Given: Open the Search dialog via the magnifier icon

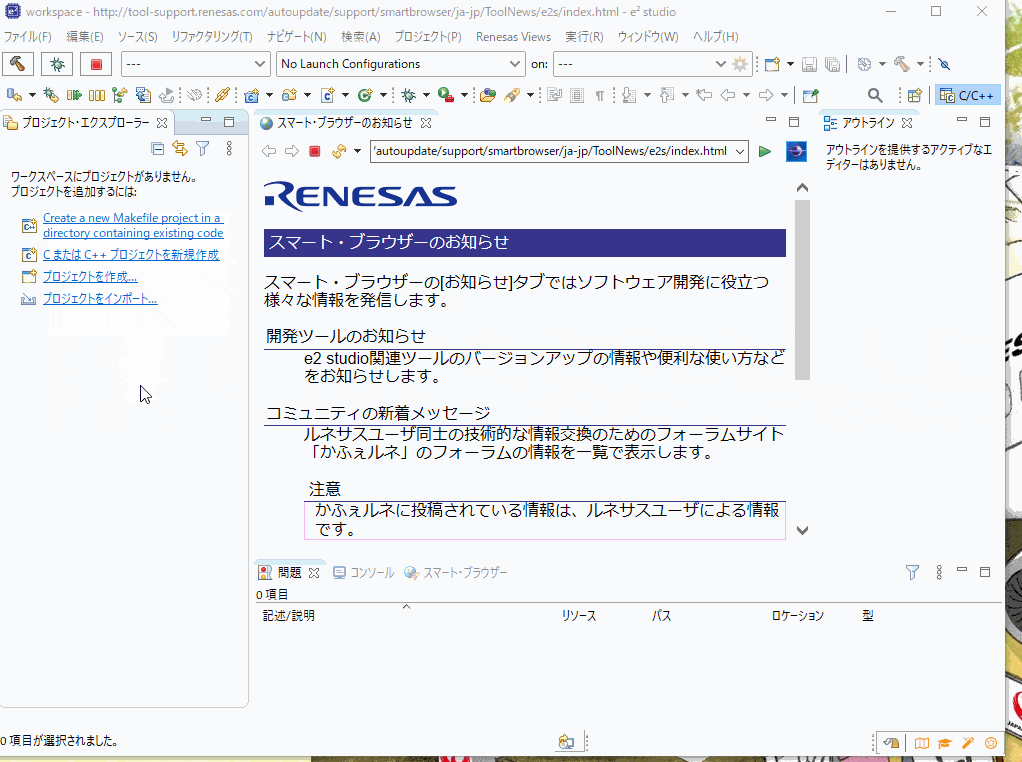Looking at the screenshot, I should [875, 95].
